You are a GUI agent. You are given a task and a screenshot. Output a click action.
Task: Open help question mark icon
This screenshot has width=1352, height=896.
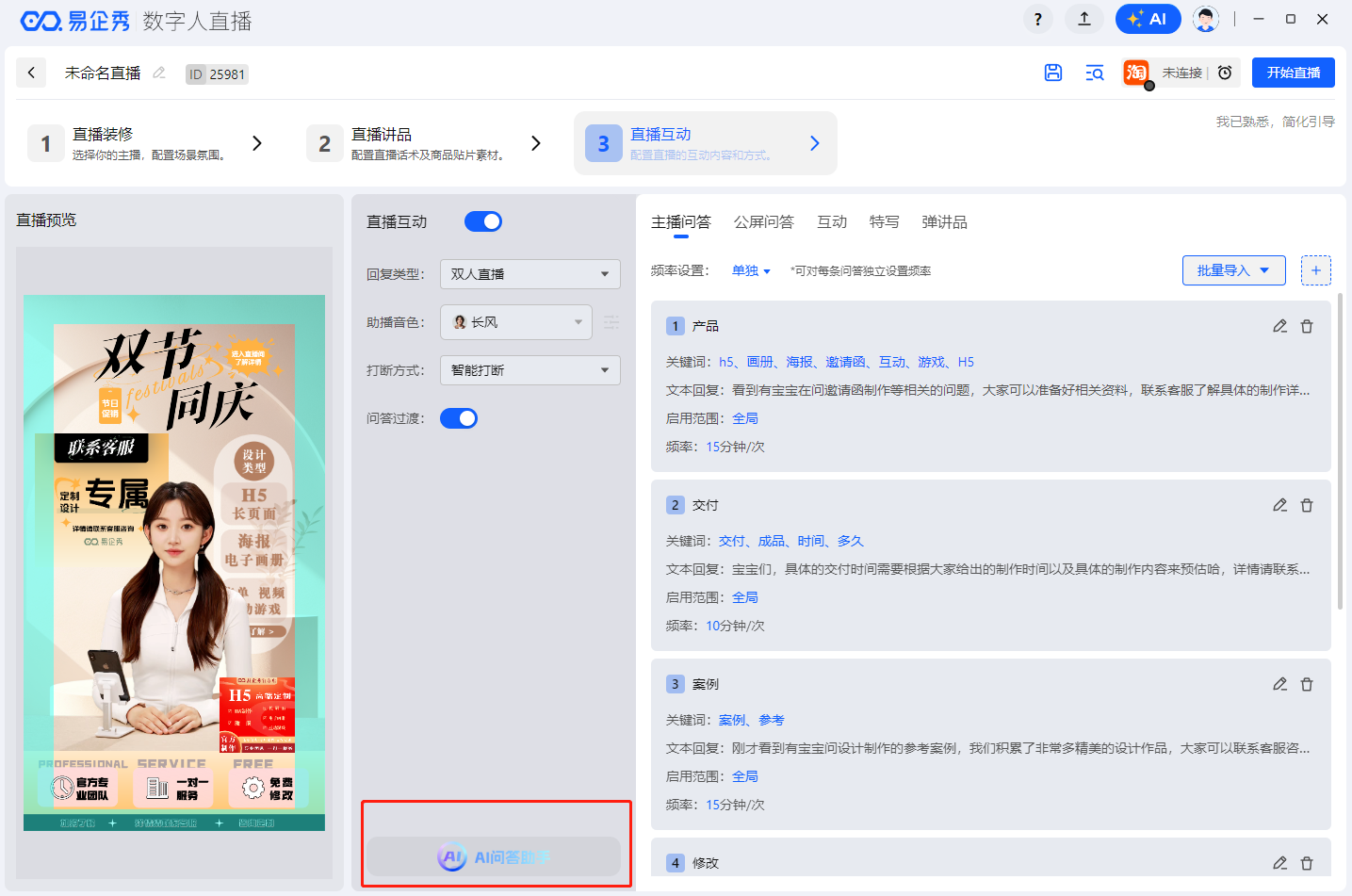[x=1037, y=19]
